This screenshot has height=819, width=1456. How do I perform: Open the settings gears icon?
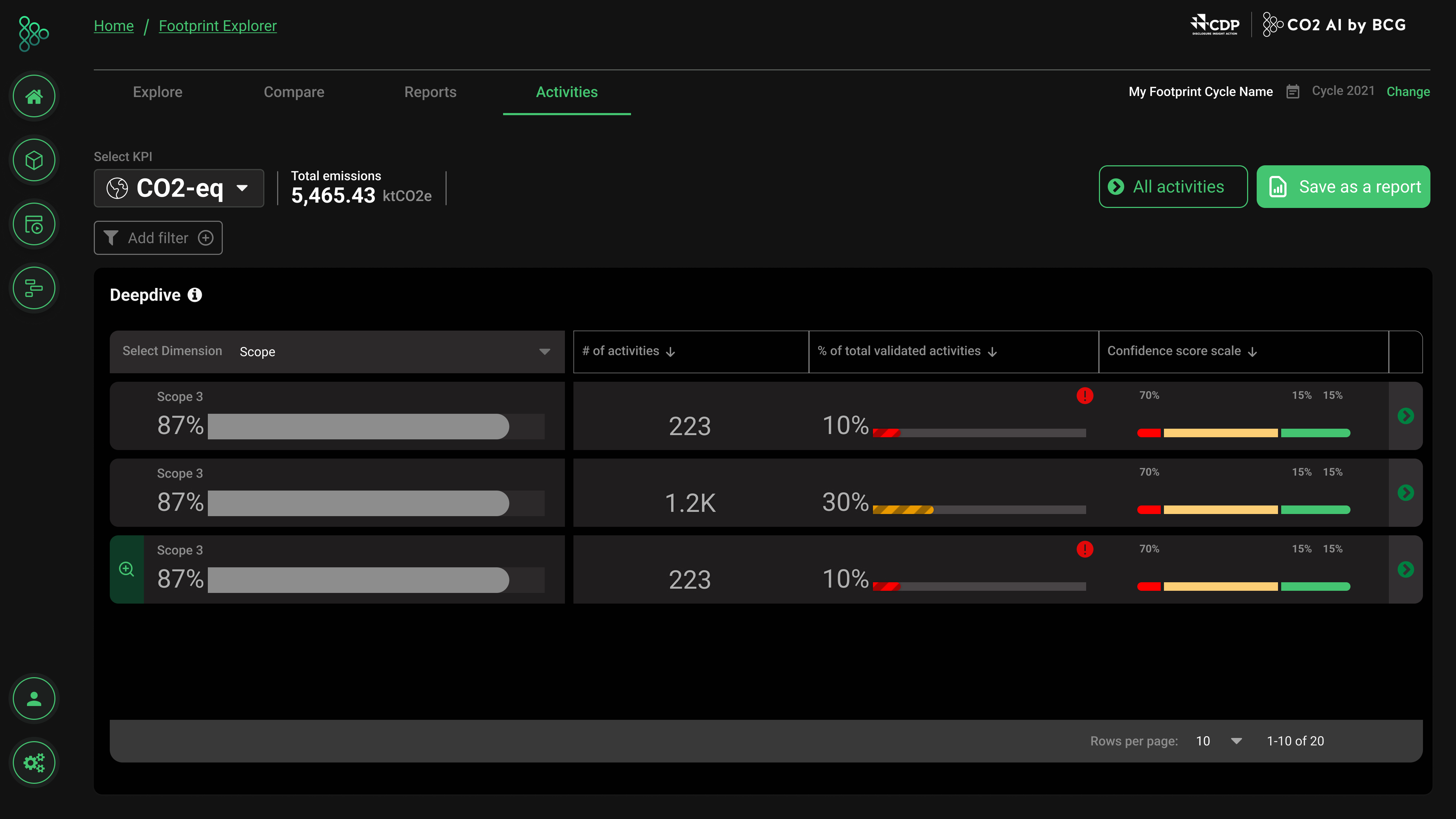tap(34, 762)
